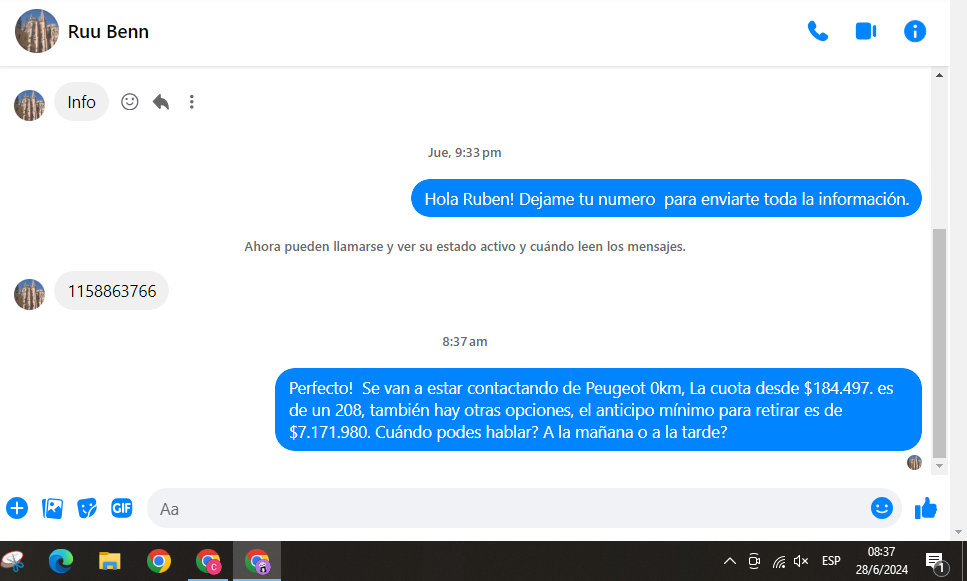967x581 pixels.
Task: Switch input language from ESP
Action: tap(831, 561)
